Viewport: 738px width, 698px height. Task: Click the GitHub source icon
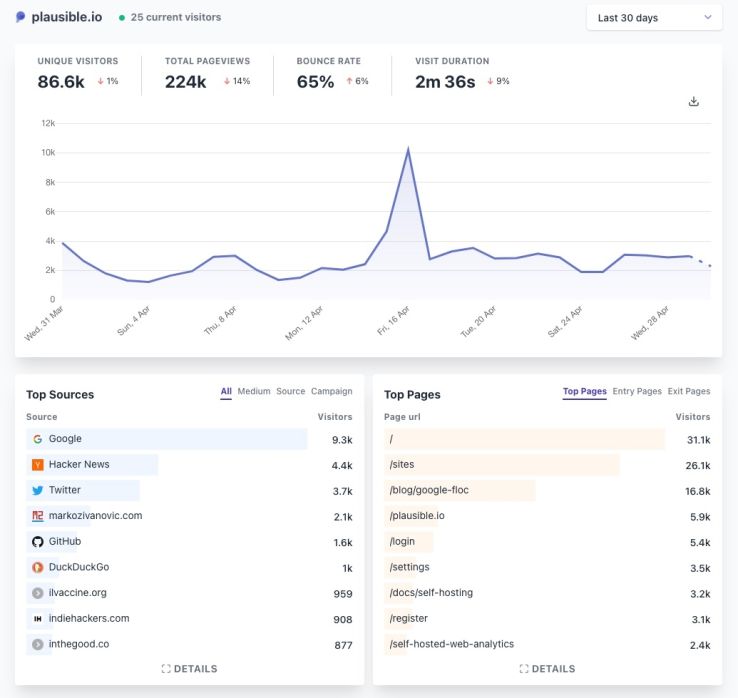37,542
